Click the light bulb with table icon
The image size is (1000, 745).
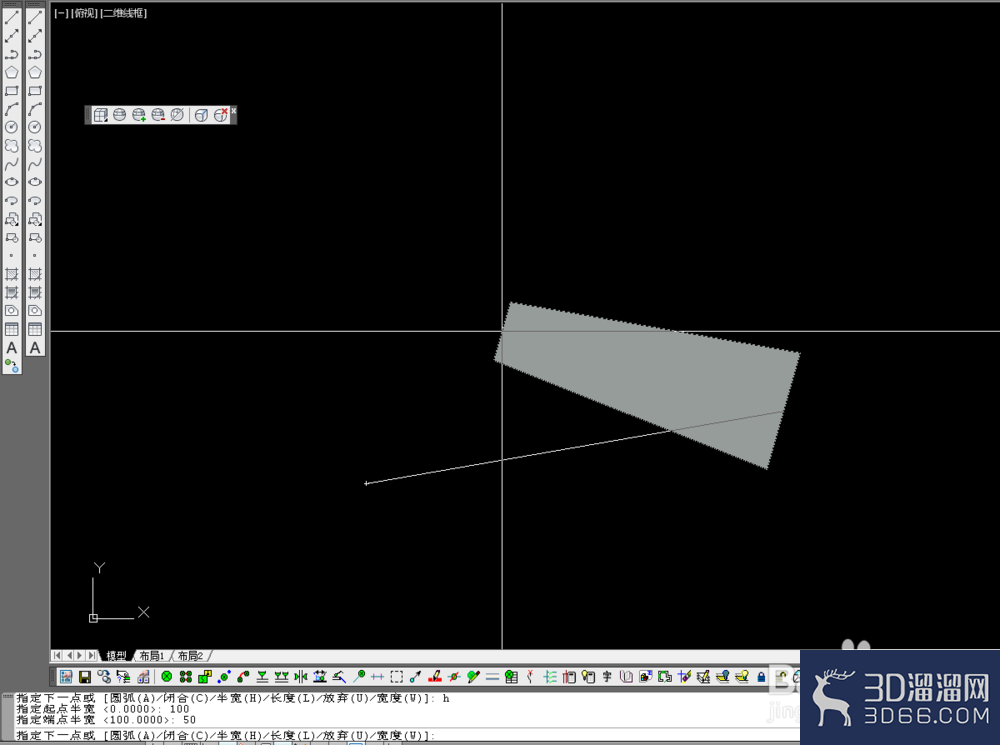pyautogui.click(x=588, y=677)
